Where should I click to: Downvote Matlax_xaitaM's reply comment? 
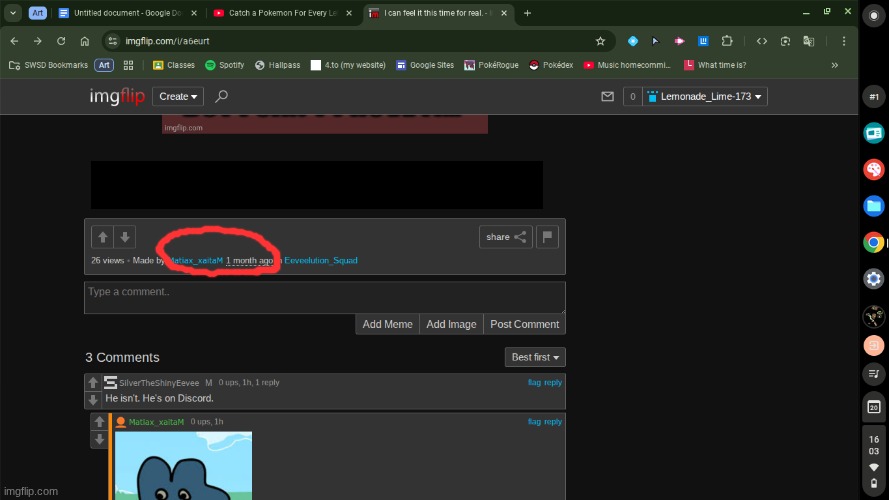tap(99, 440)
